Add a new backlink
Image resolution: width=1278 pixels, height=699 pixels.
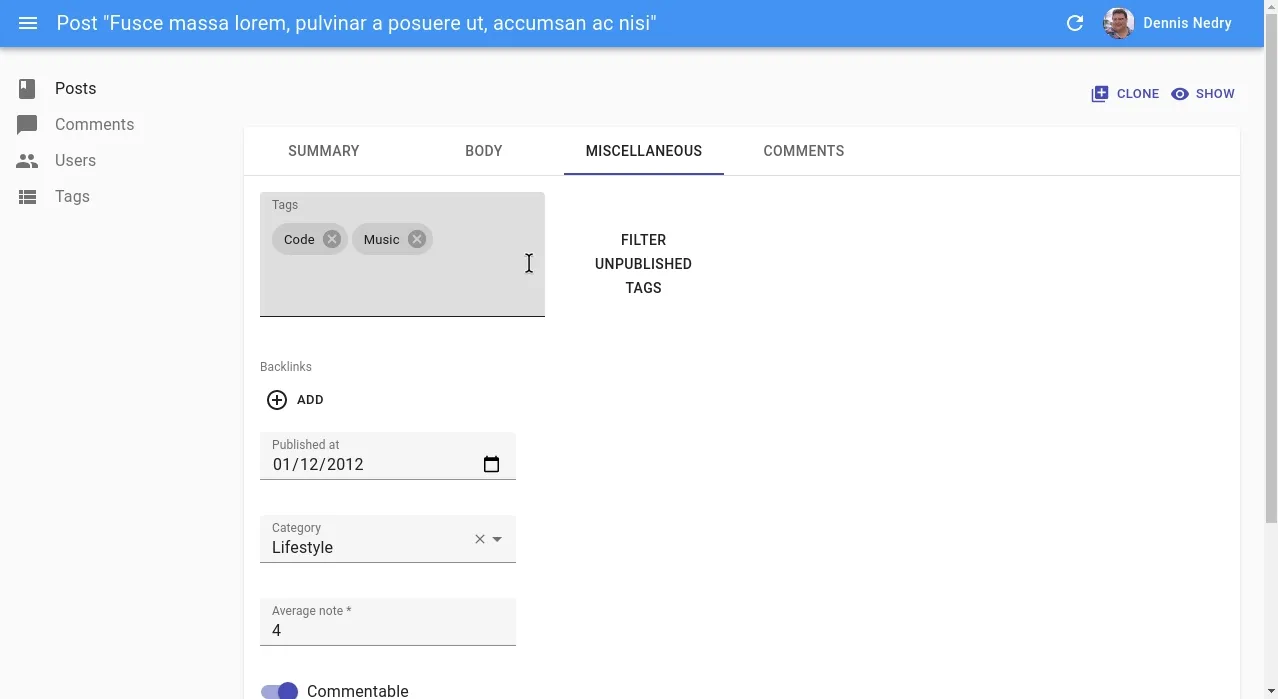(294, 399)
